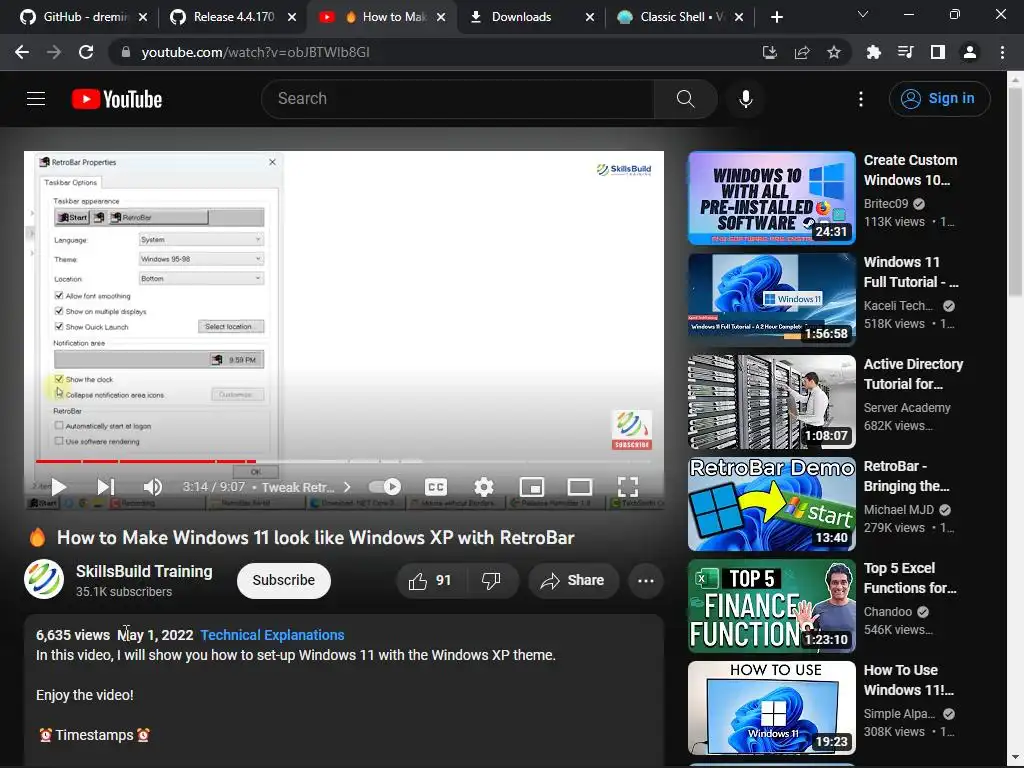Screen dimensions: 1024x768
Task: Open SkillsBuild Training channel name link
Action: (144, 571)
